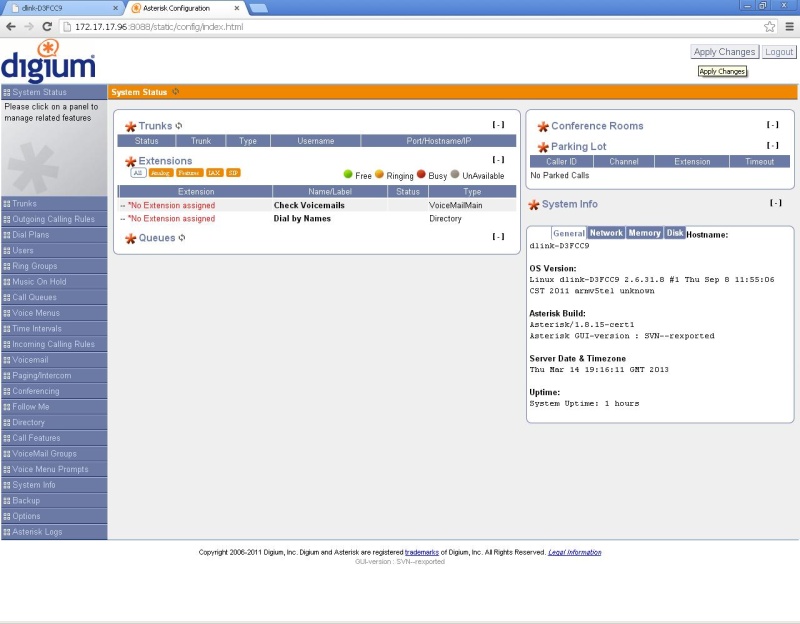Collapse the Queues panel

coord(498,236)
